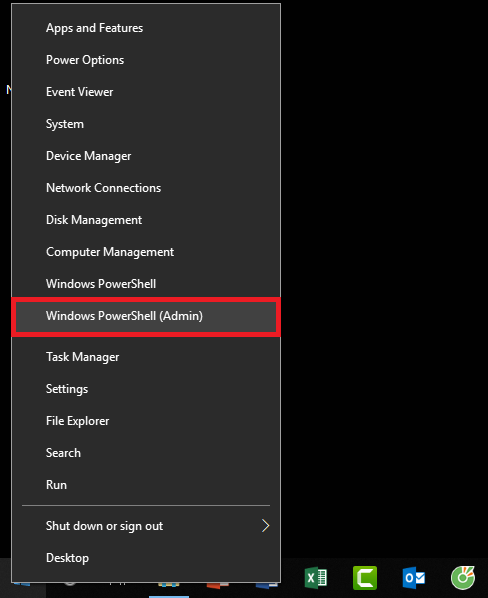
Task: Select the Search entry
Action: [146, 453]
